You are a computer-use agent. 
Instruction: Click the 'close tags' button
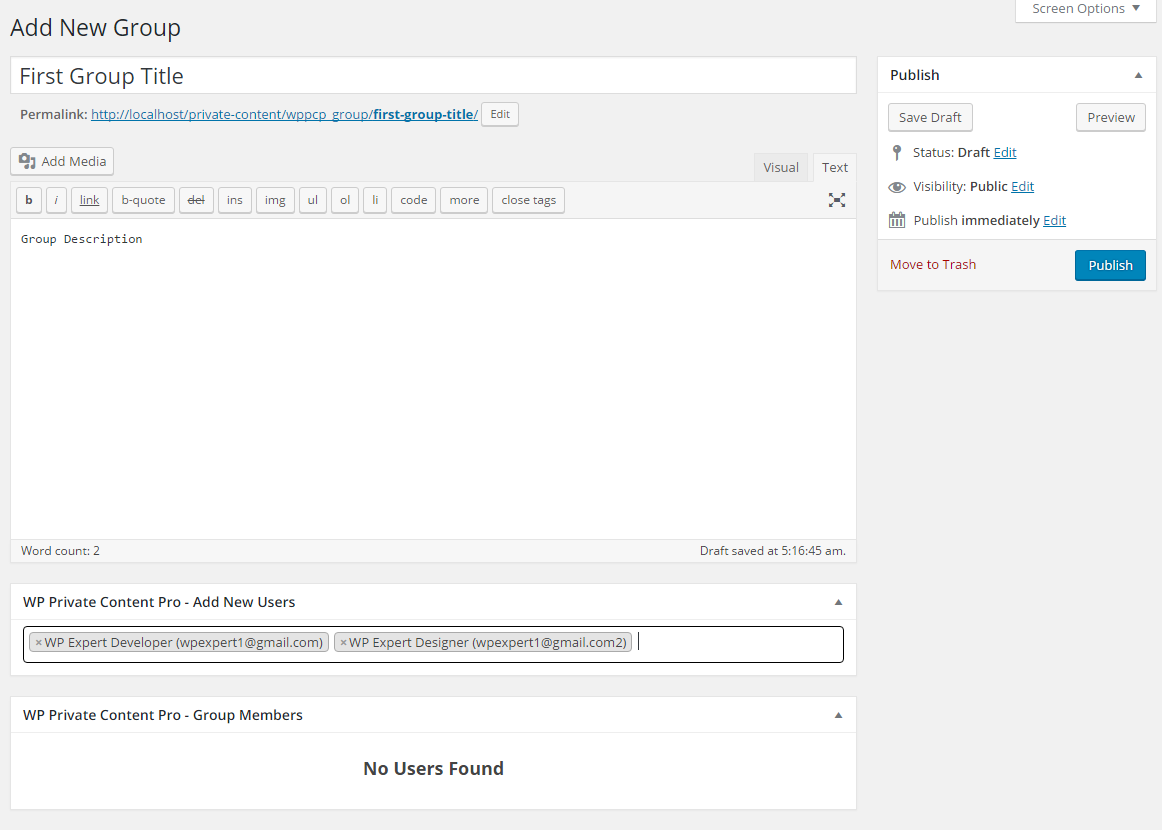[528, 200]
